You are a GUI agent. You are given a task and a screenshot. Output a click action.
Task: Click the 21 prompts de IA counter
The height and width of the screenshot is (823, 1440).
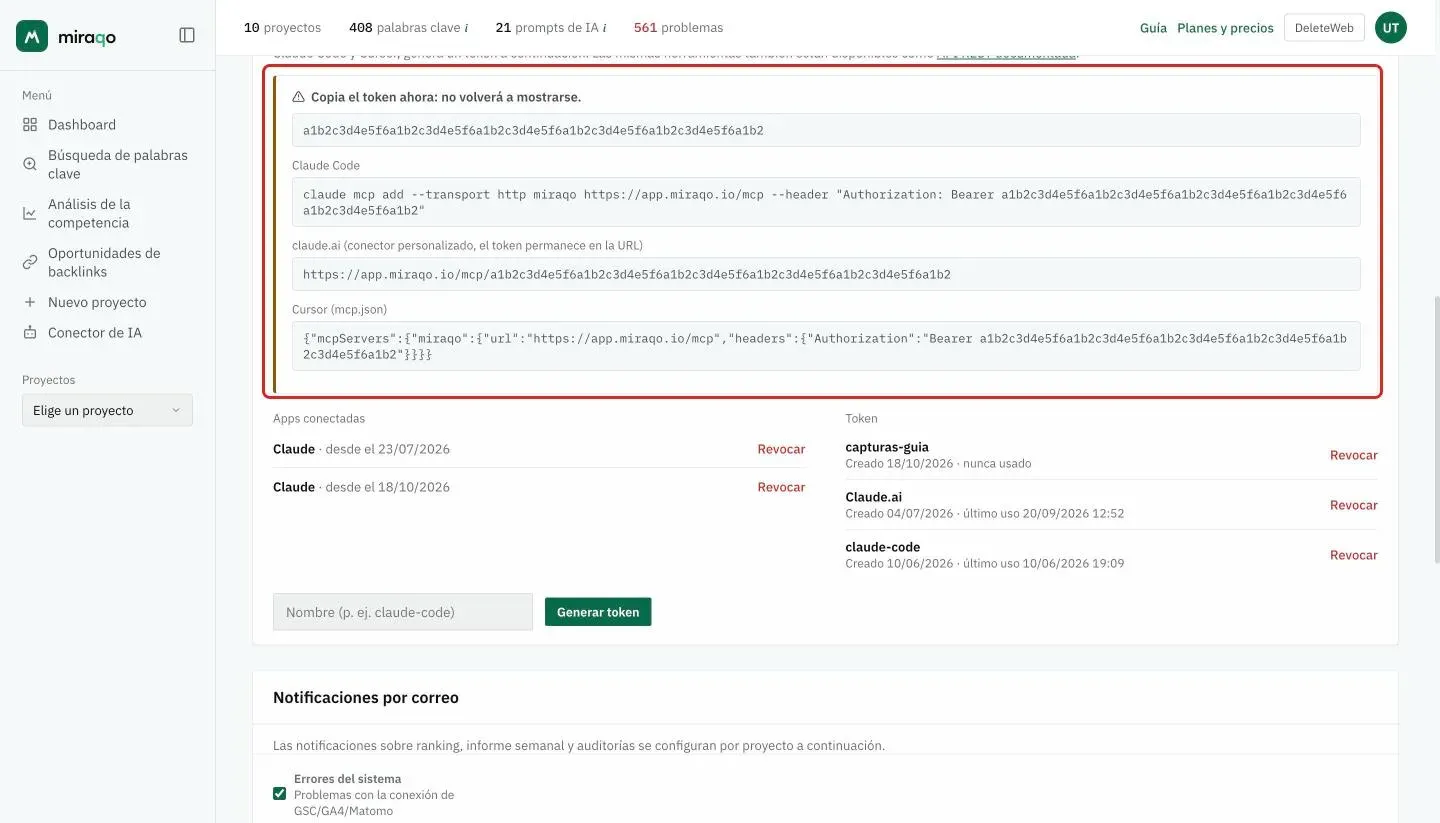coord(550,28)
